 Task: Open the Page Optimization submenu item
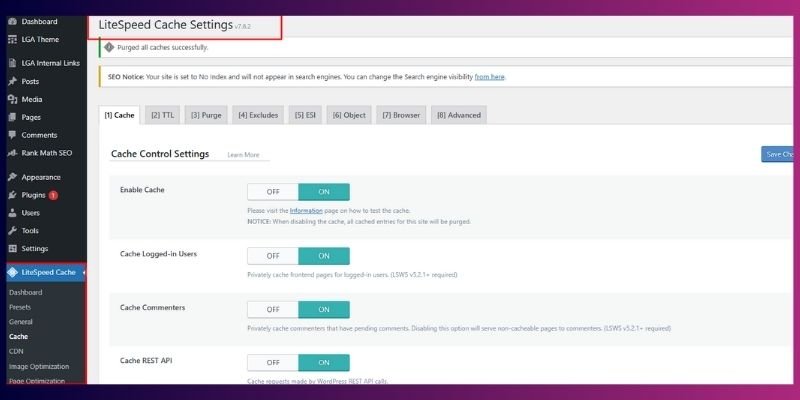pos(37,381)
